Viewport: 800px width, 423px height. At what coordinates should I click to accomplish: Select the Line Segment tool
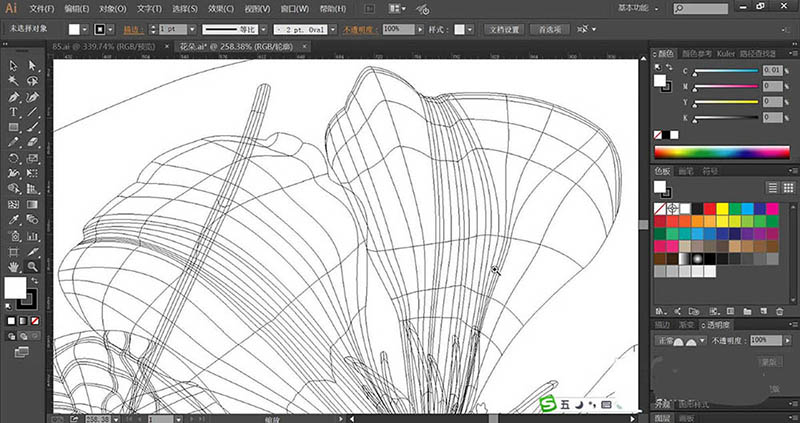tap(32, 112)
